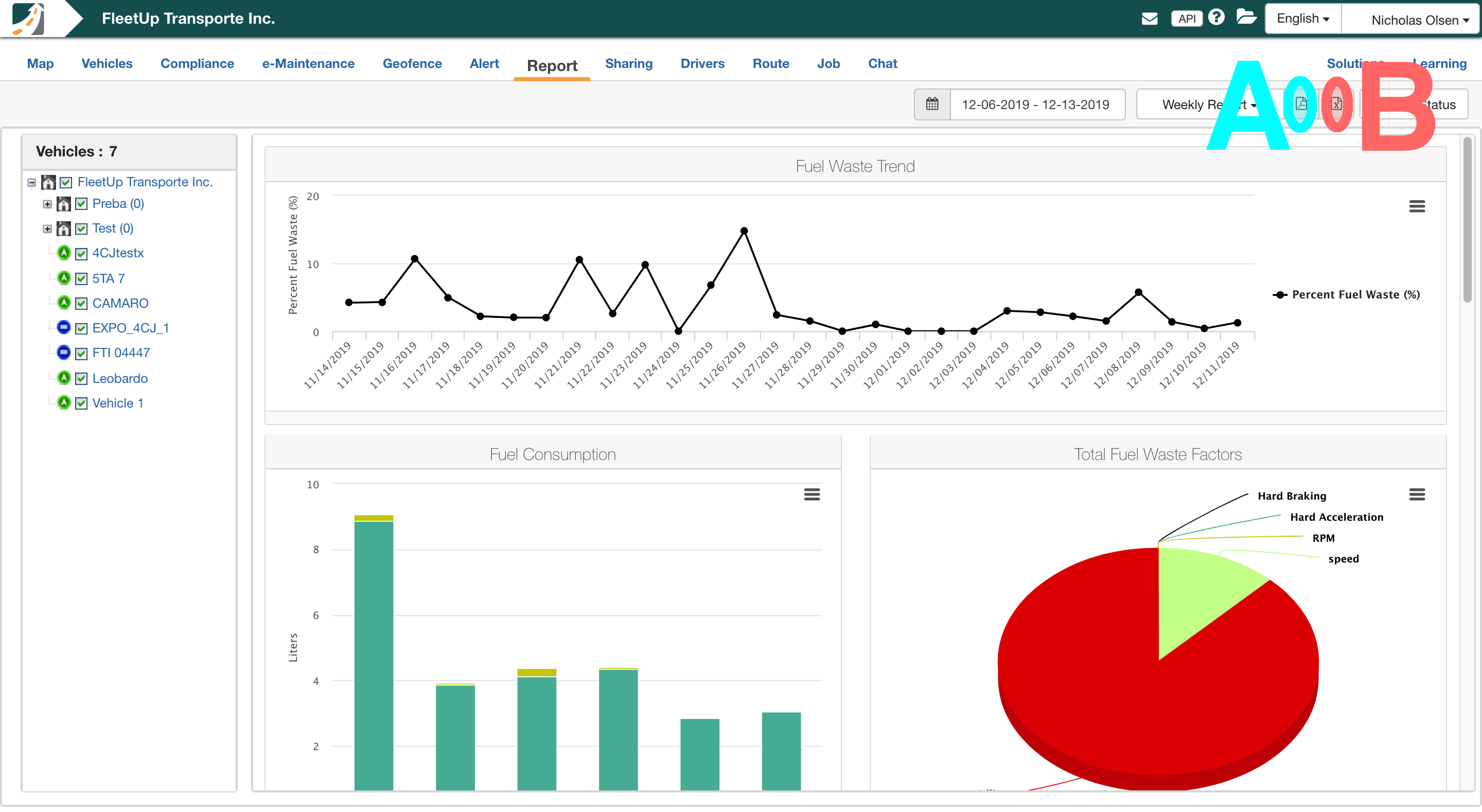Open the Chat tab
The image size is (1482, 812).
coord(883,63)
